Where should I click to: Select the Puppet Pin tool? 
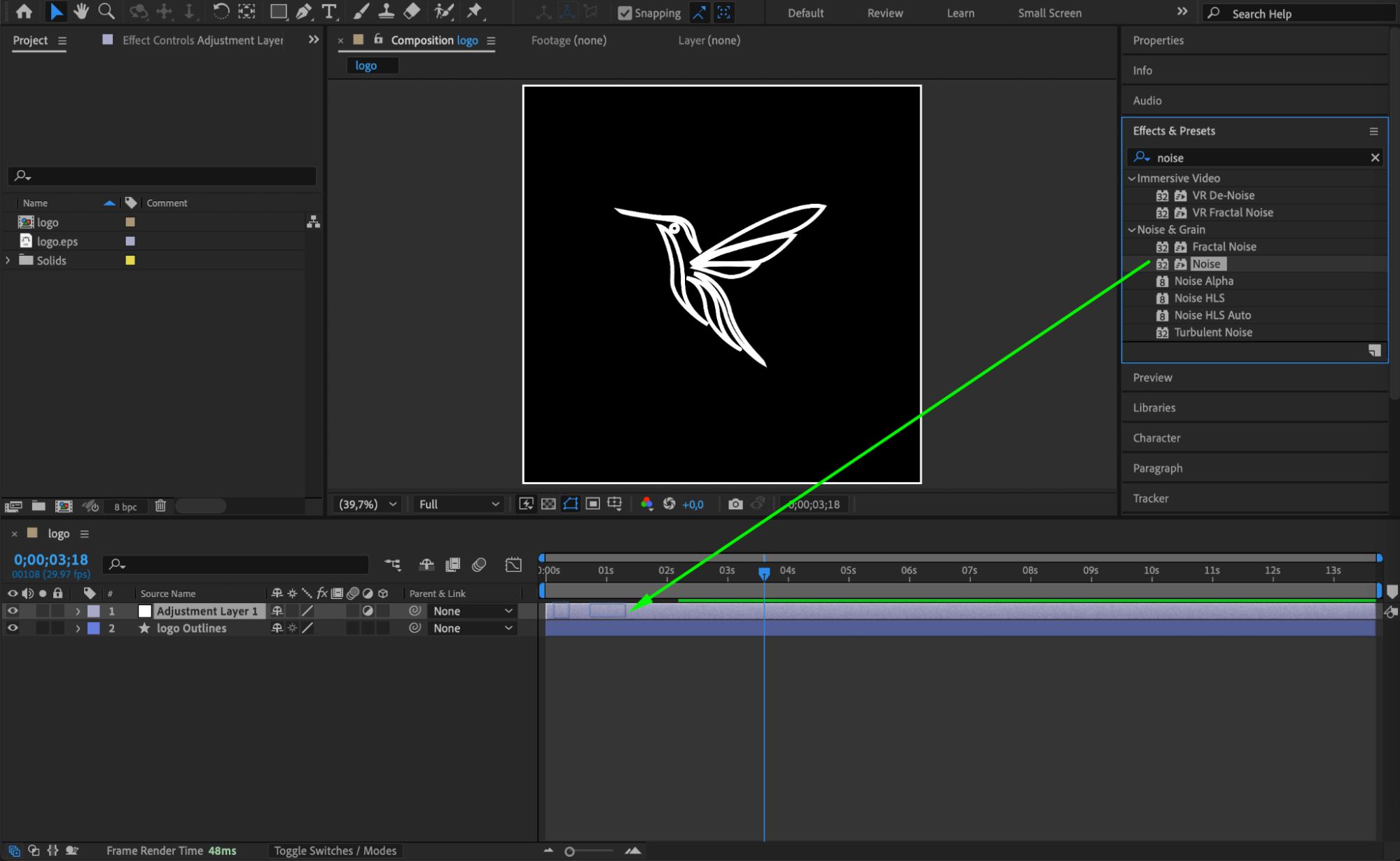coord(475,11)
